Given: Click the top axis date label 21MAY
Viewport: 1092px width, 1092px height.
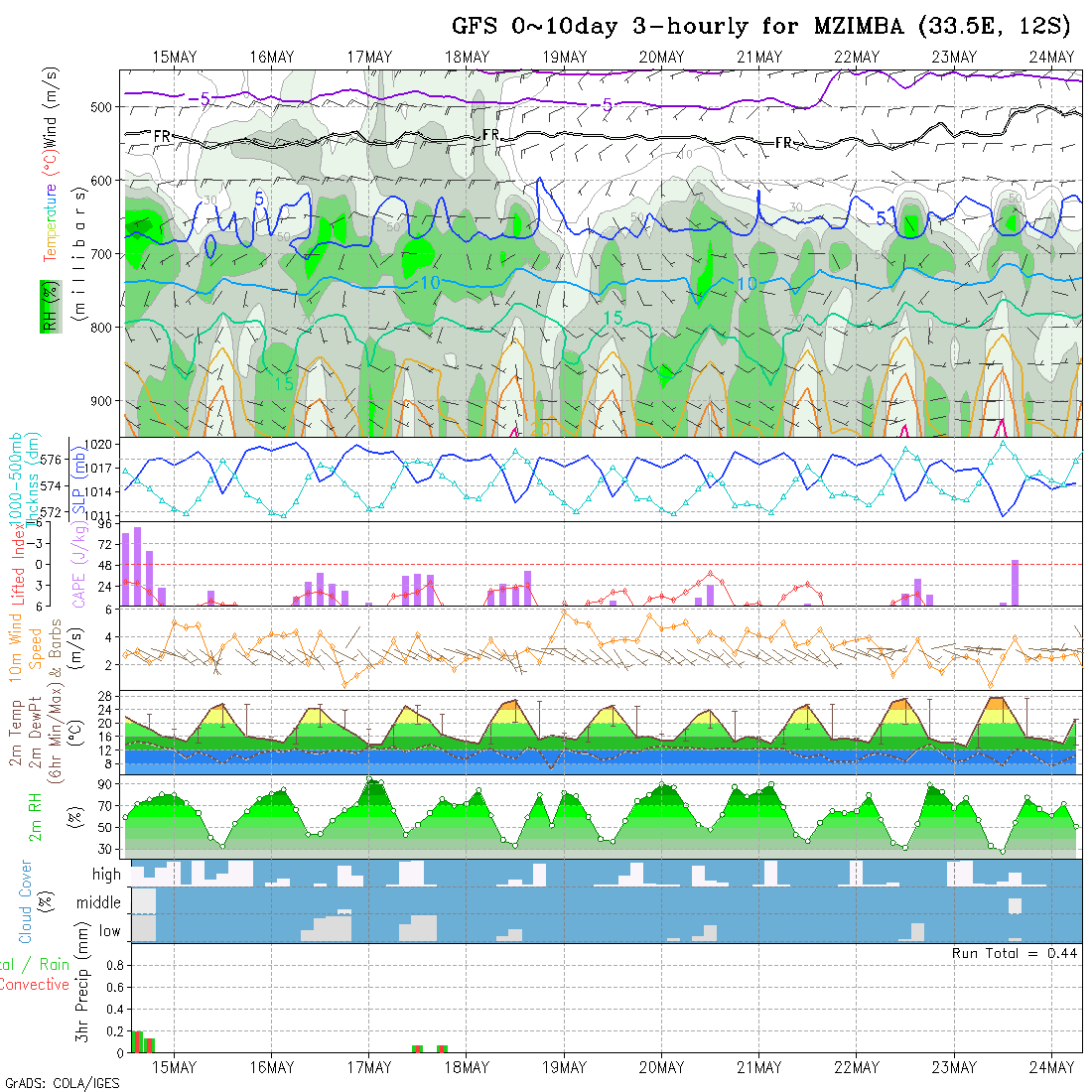Looking at the screenshot, I should (759, 58).
